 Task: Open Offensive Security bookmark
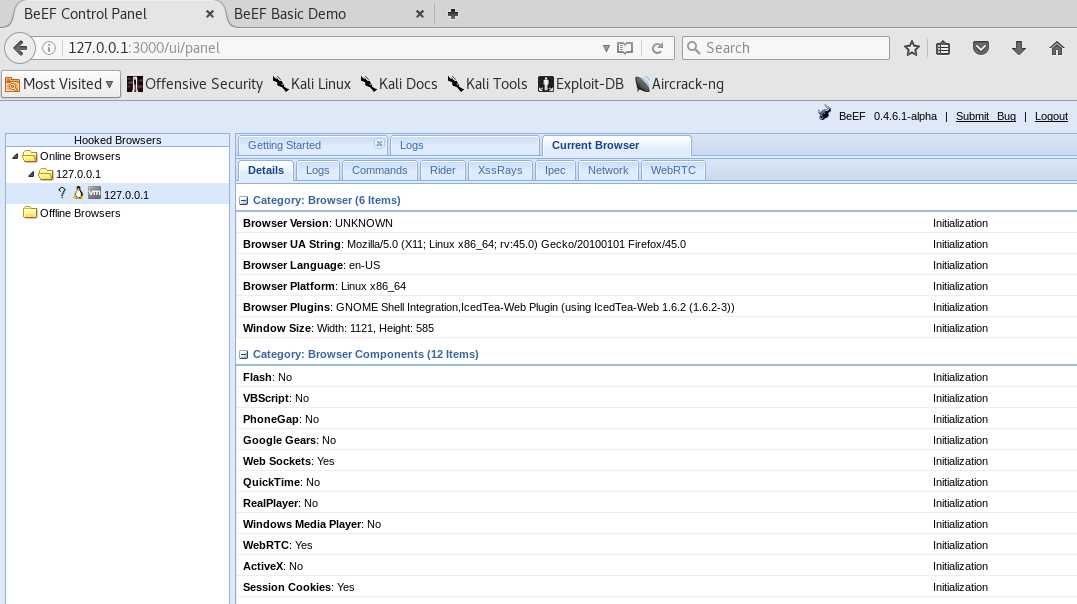[195, 84]
